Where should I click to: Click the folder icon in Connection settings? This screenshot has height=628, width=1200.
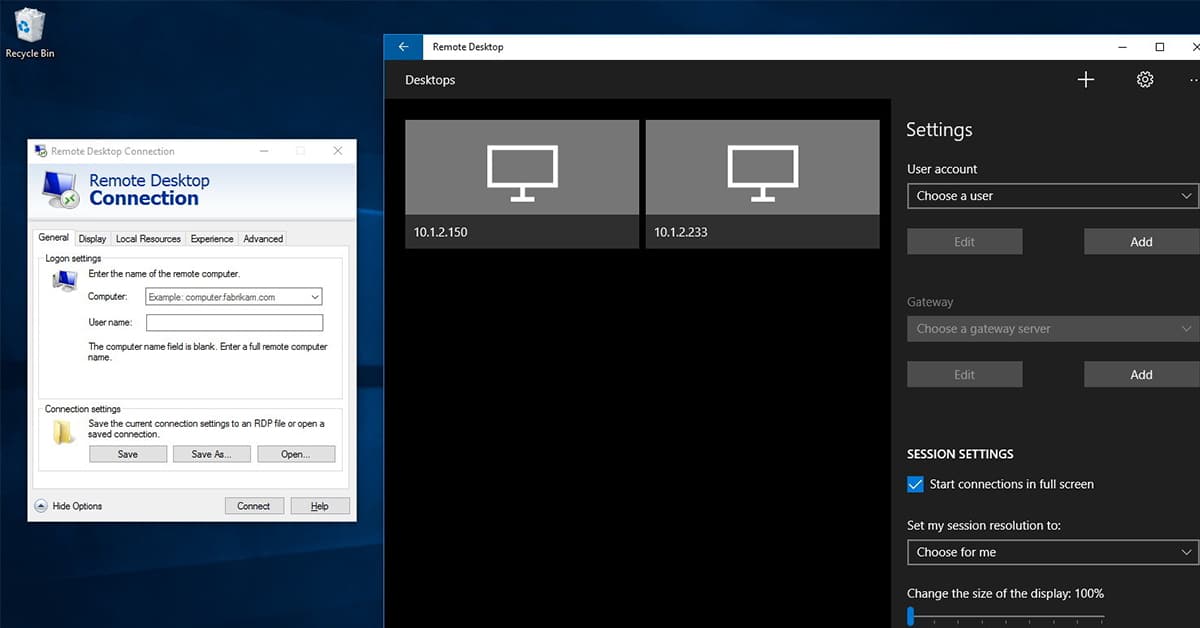point(64,431)
